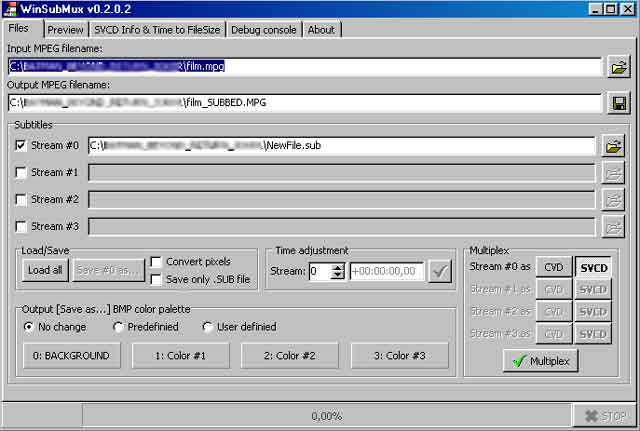Start the Multiplex button
This screenshot has height=431, width=640.
pos(541,361)
